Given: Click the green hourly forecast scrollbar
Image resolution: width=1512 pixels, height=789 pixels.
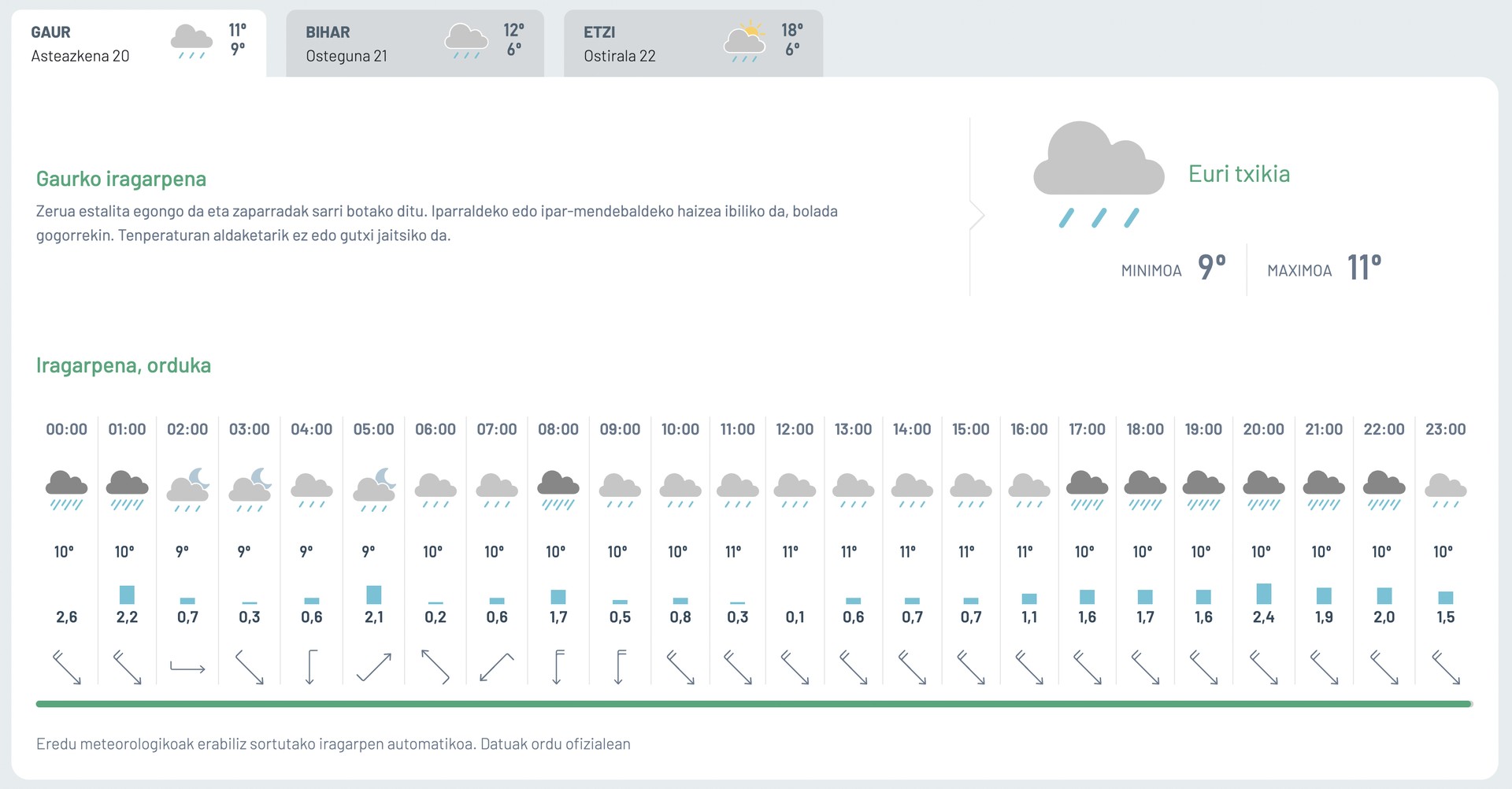Looking at the screenshot, I should [x=754, y=704].
